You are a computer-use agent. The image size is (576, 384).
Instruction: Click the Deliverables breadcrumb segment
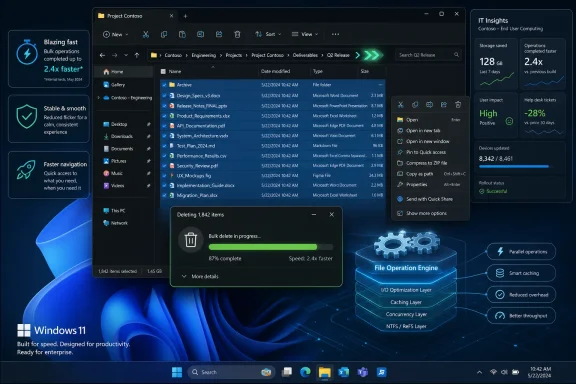(x=305, y=55)
